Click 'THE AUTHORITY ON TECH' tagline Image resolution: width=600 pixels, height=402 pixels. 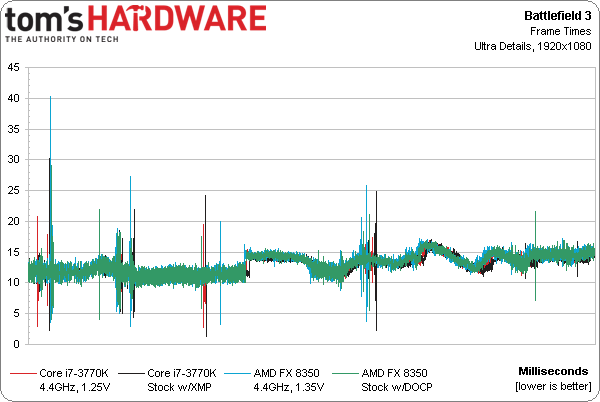62,39
